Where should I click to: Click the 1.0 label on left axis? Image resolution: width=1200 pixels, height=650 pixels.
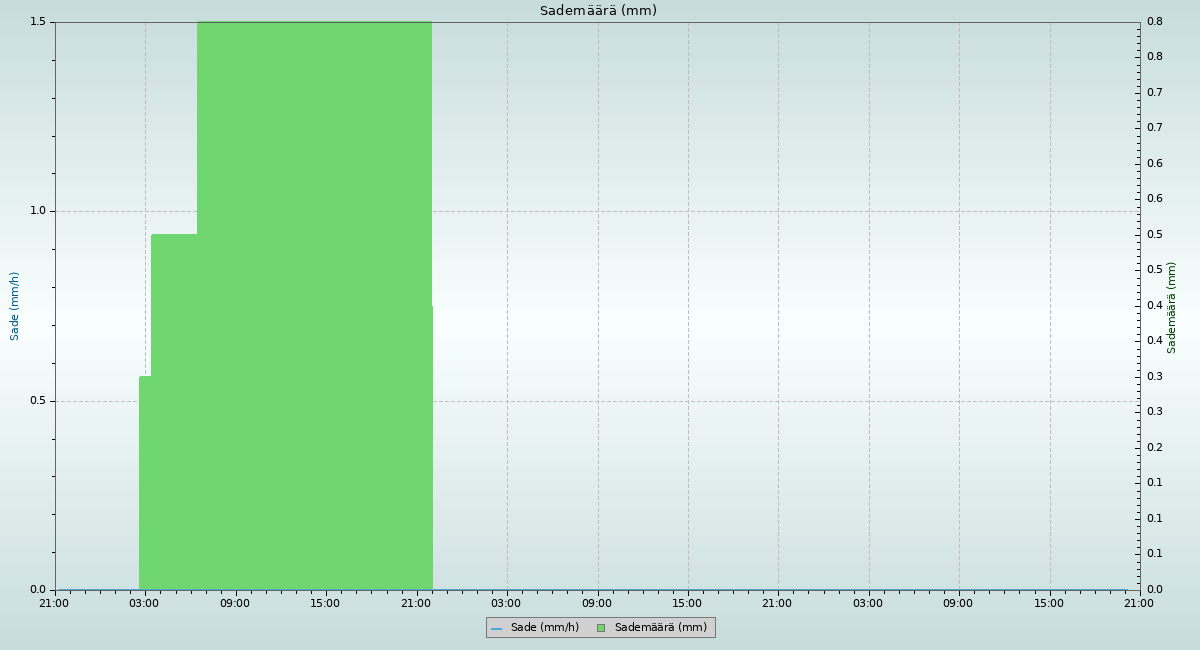coord(39,211)
